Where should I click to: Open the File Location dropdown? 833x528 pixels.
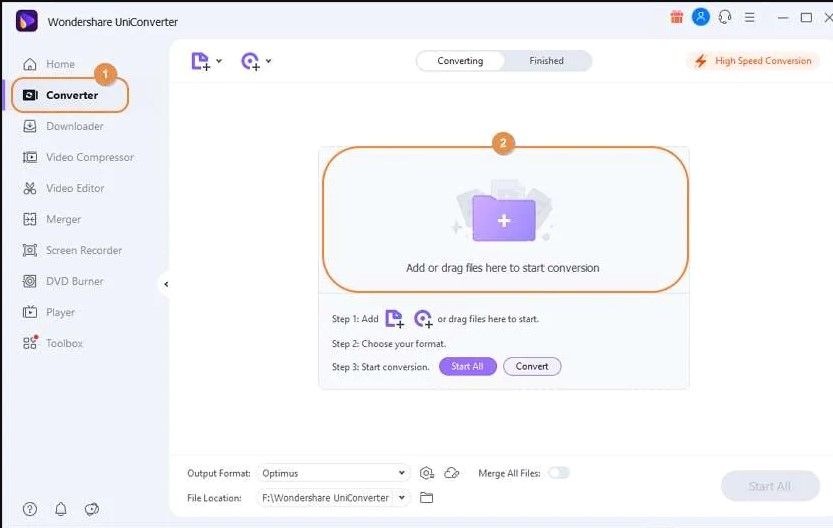[333, 498]
